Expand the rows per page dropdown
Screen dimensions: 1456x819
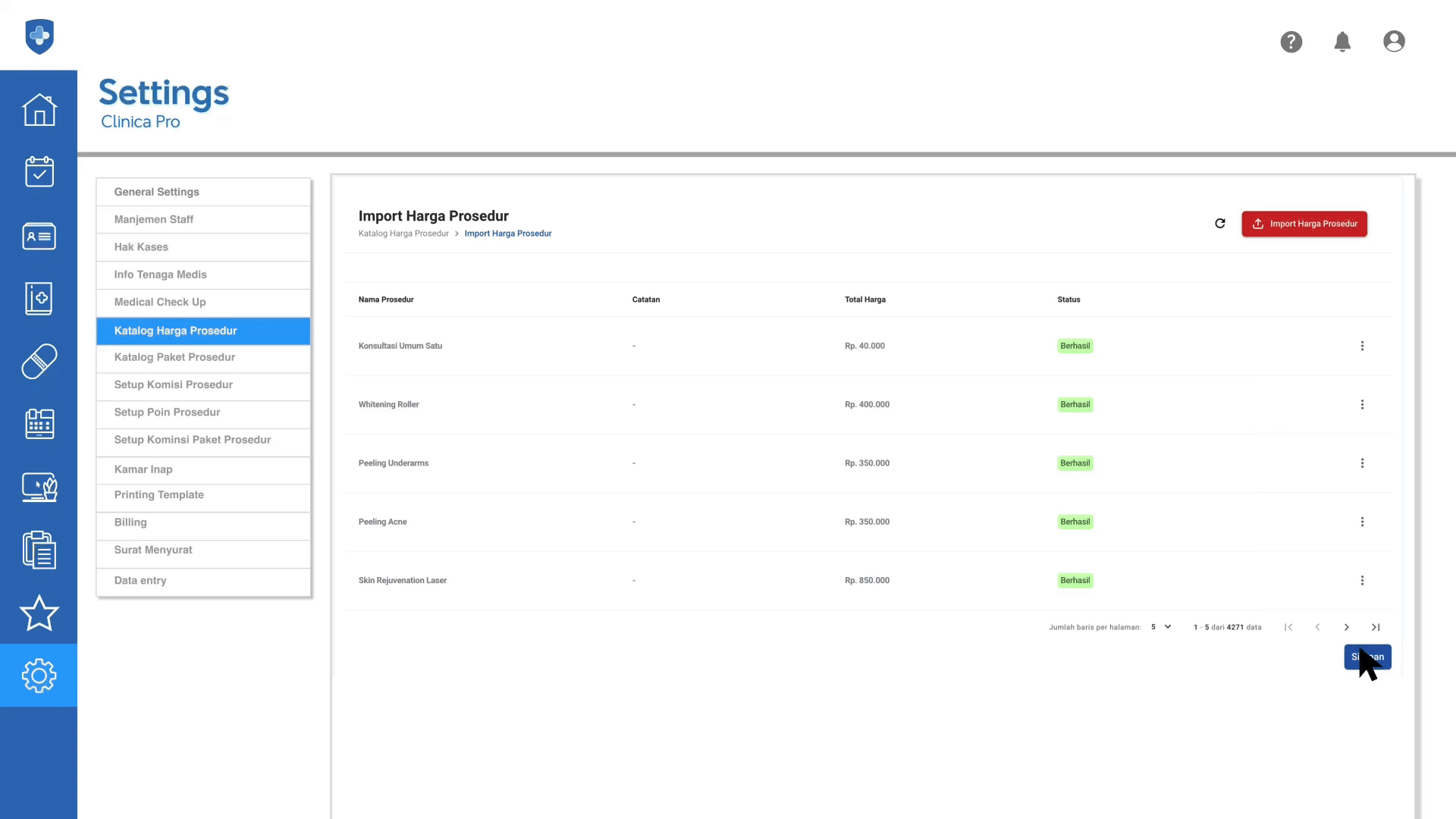(1161, 627)
